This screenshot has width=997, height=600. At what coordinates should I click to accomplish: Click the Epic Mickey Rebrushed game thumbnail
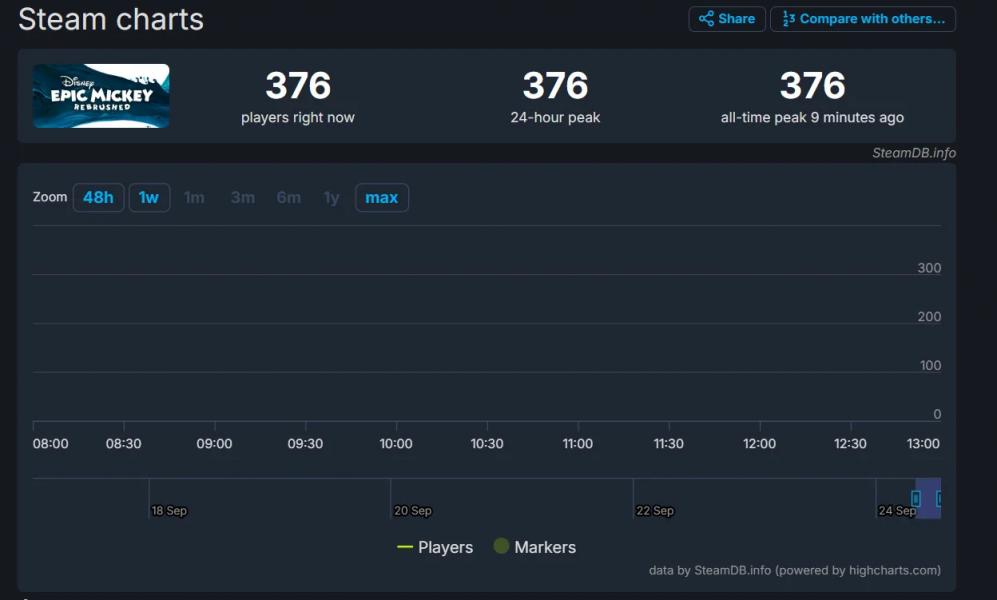pyautogui.click(x=101, y=96)
